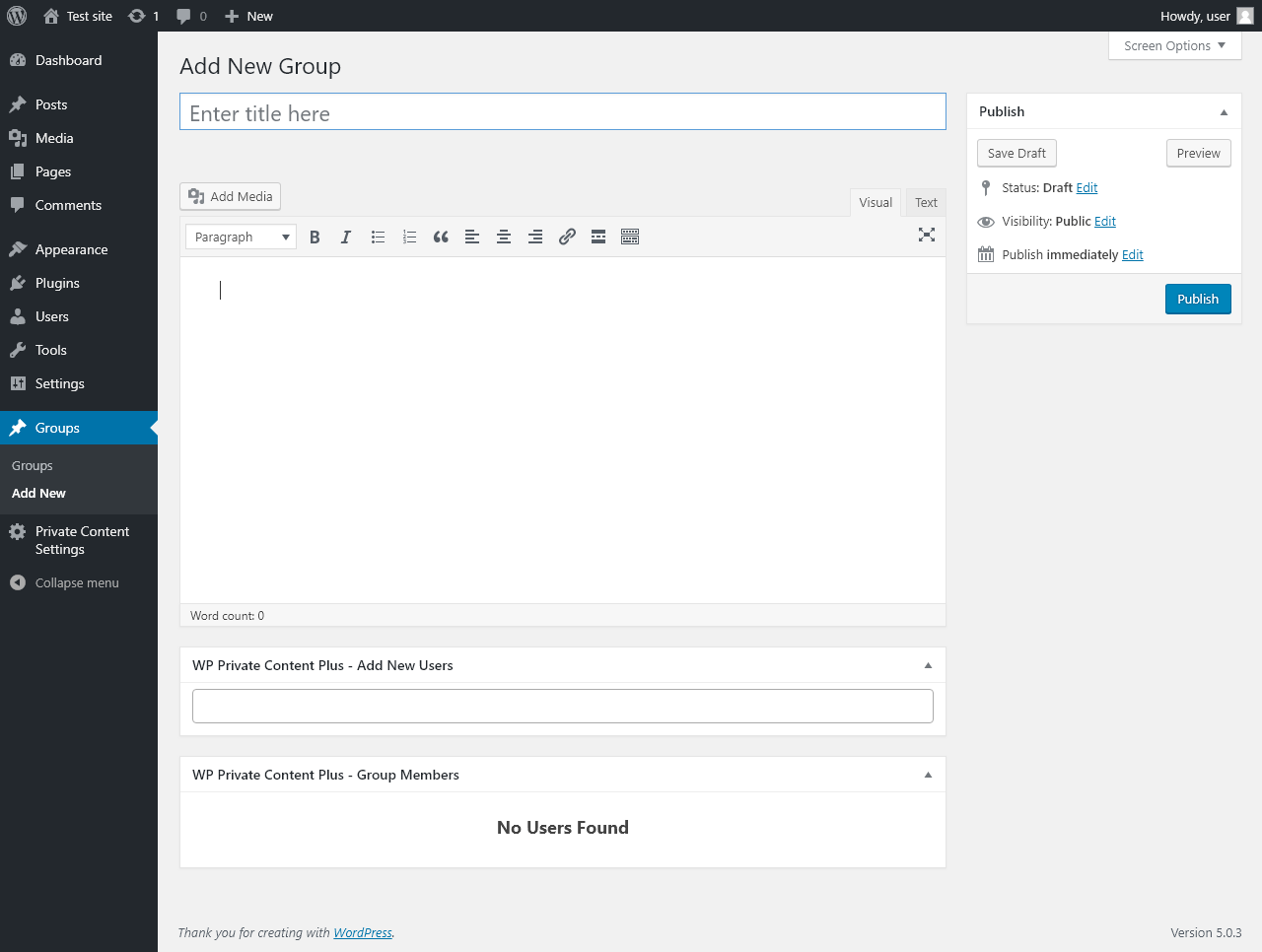Click the Add New Users search field
Viewport: 1262px width, 952px height.
[562, 707]
